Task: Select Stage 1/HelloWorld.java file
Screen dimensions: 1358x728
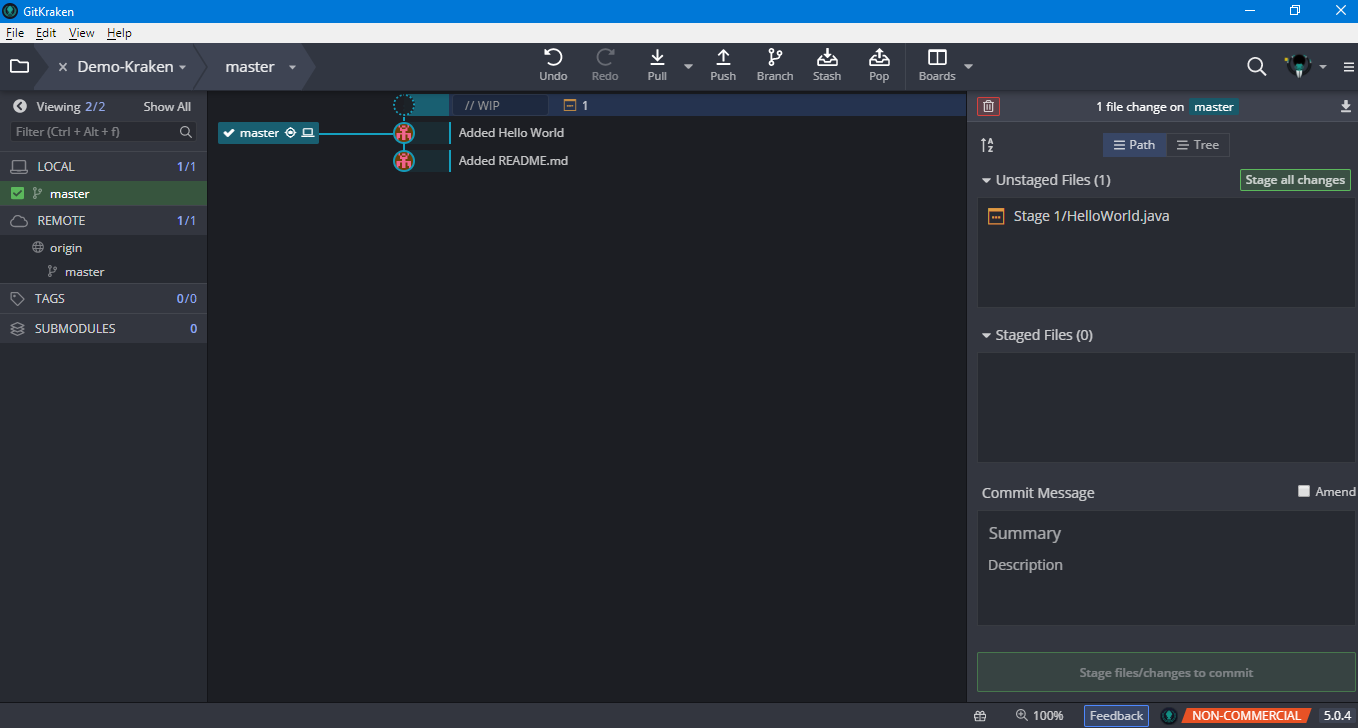Action: (x=1166, y=216)
